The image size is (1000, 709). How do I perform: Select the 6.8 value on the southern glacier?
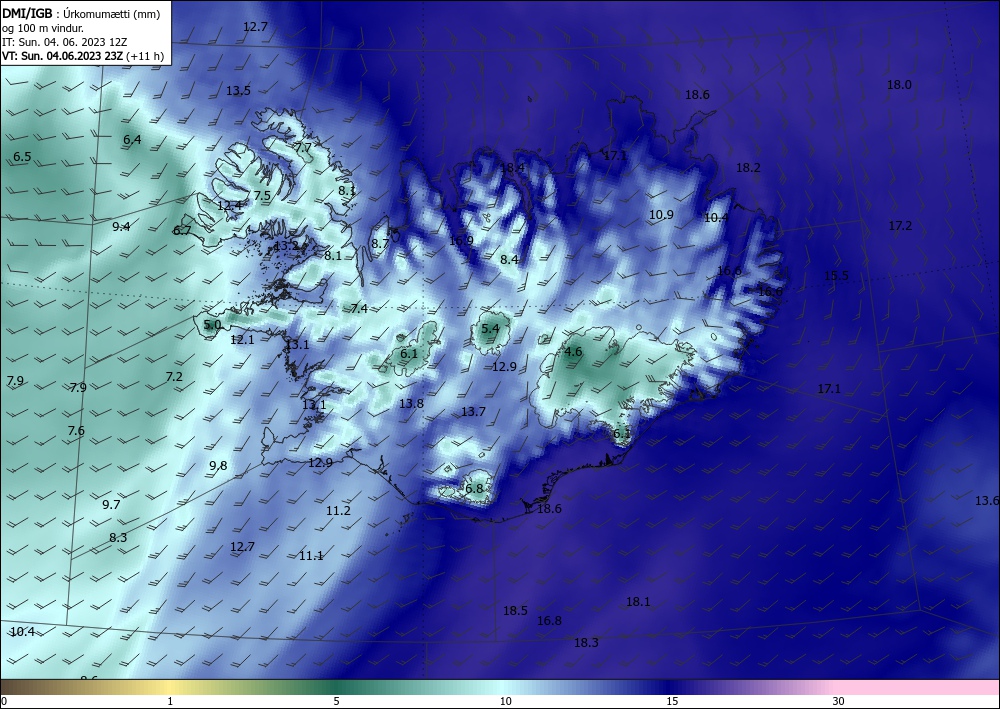click(474, 489)
